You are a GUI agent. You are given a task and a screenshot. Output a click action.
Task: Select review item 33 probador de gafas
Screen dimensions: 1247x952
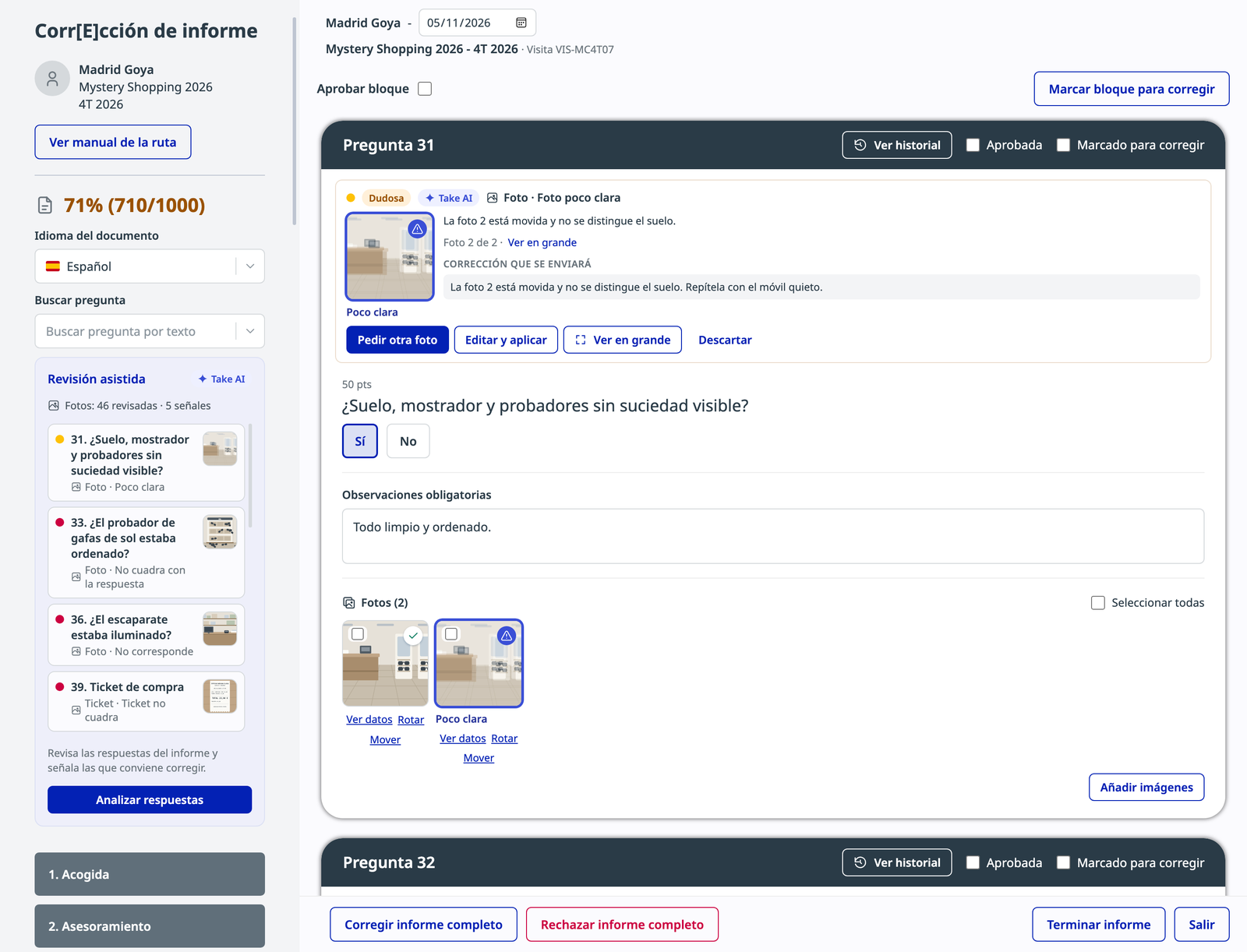(x=147, y=553)
